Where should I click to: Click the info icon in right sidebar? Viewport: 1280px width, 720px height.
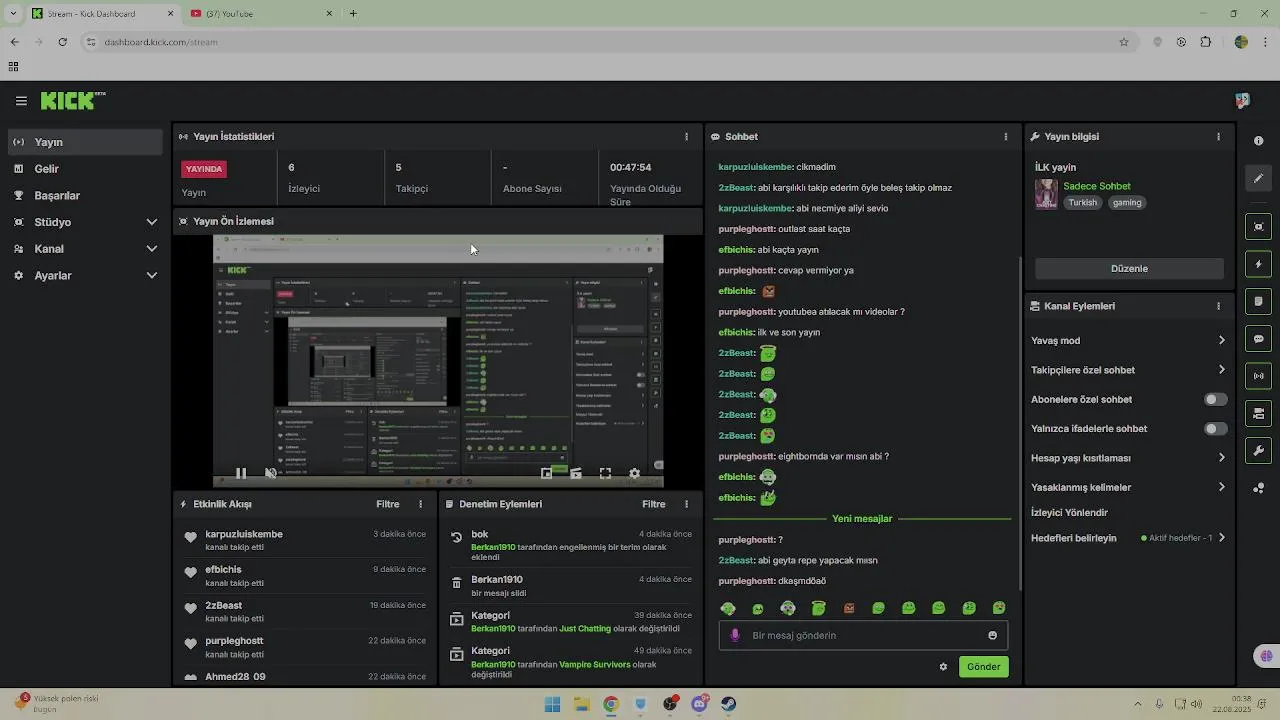(x=1258, y=141)
